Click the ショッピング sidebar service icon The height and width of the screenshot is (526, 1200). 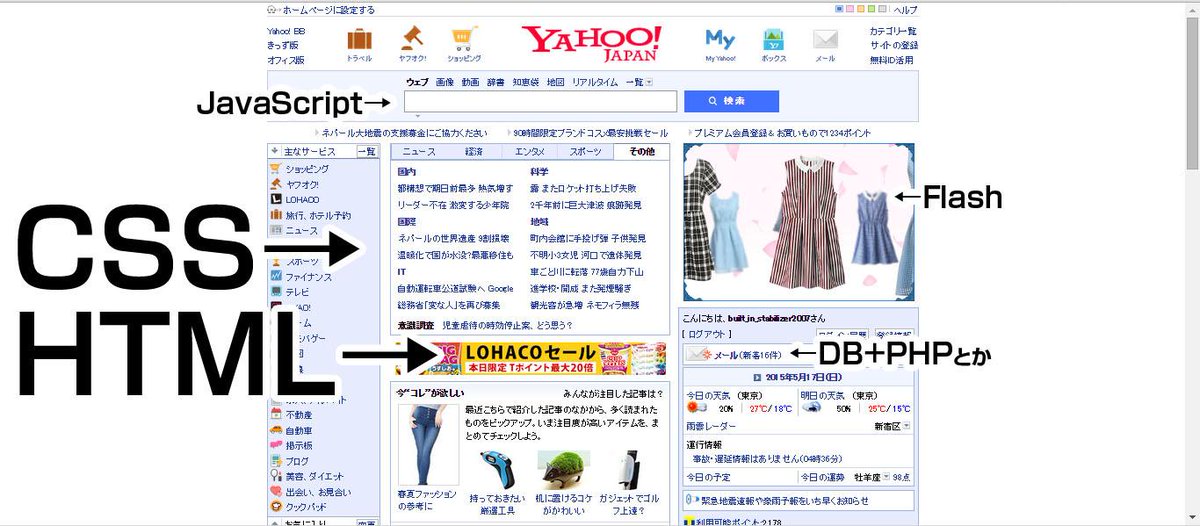pyautogui.click(x=276, y=169)
